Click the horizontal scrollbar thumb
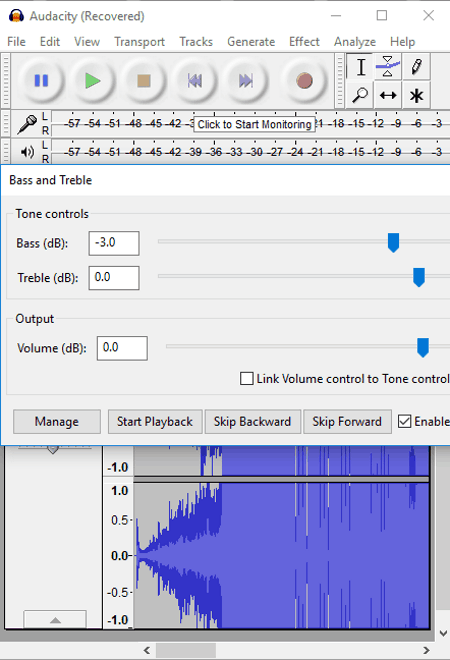450x660 pixels. (x=186, y=650)
